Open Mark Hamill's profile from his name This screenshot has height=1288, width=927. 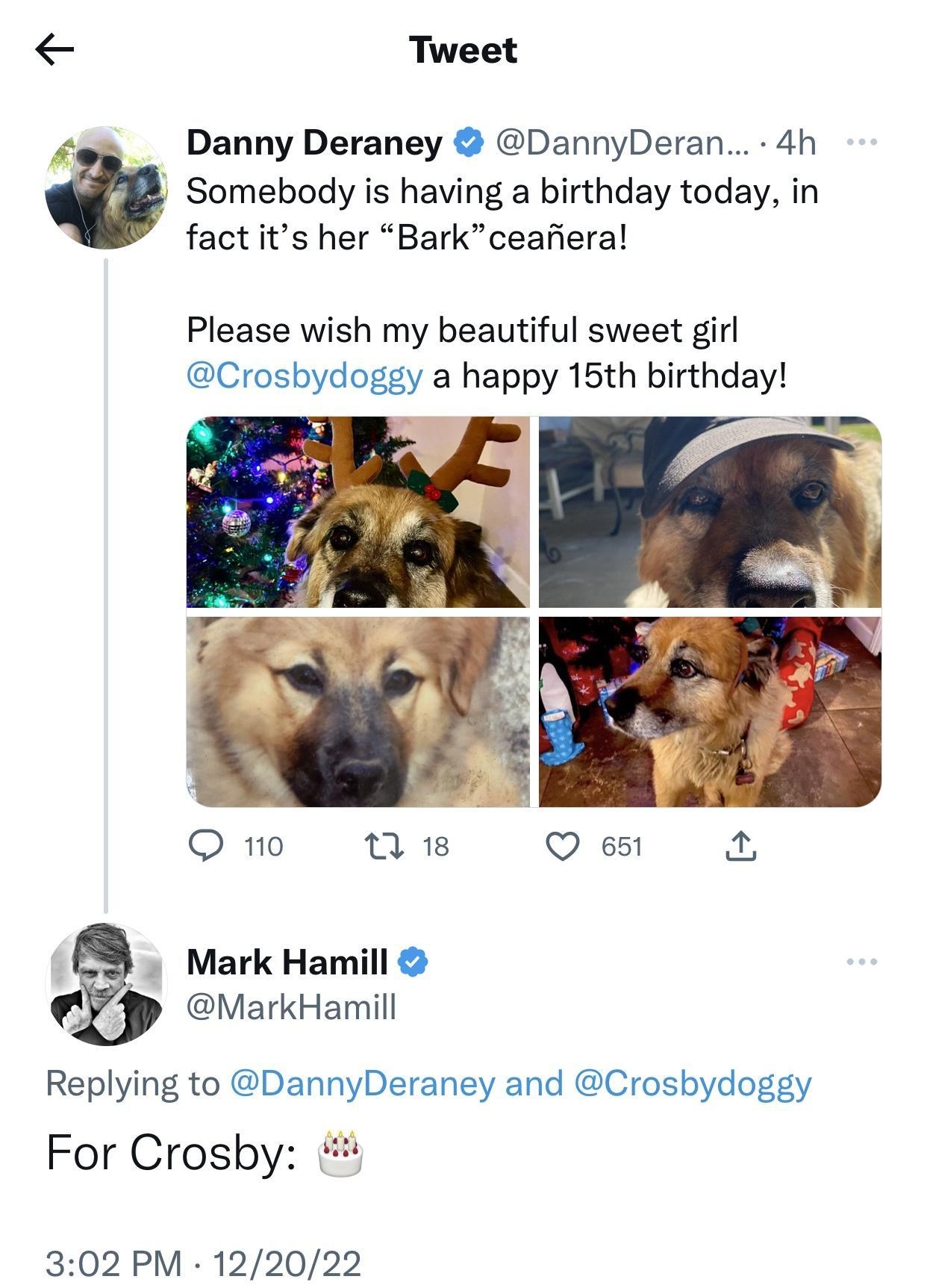pyautogui.click(x=284, y=964)
